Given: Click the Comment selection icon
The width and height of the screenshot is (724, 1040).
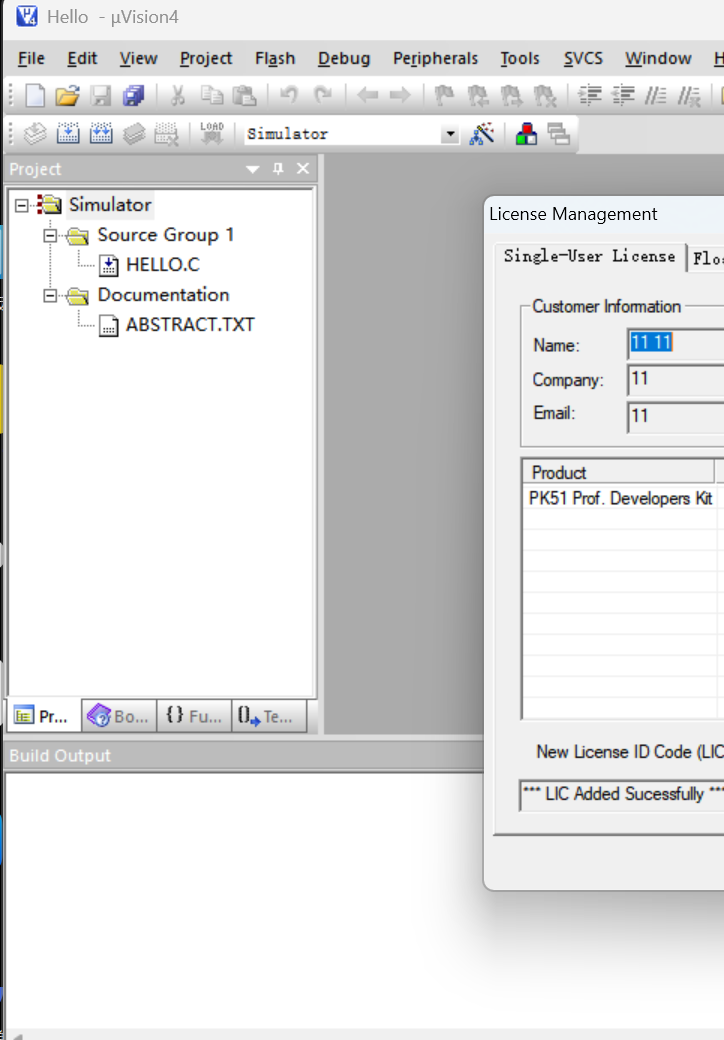Looking at the screenshot, I should (656, 96).
